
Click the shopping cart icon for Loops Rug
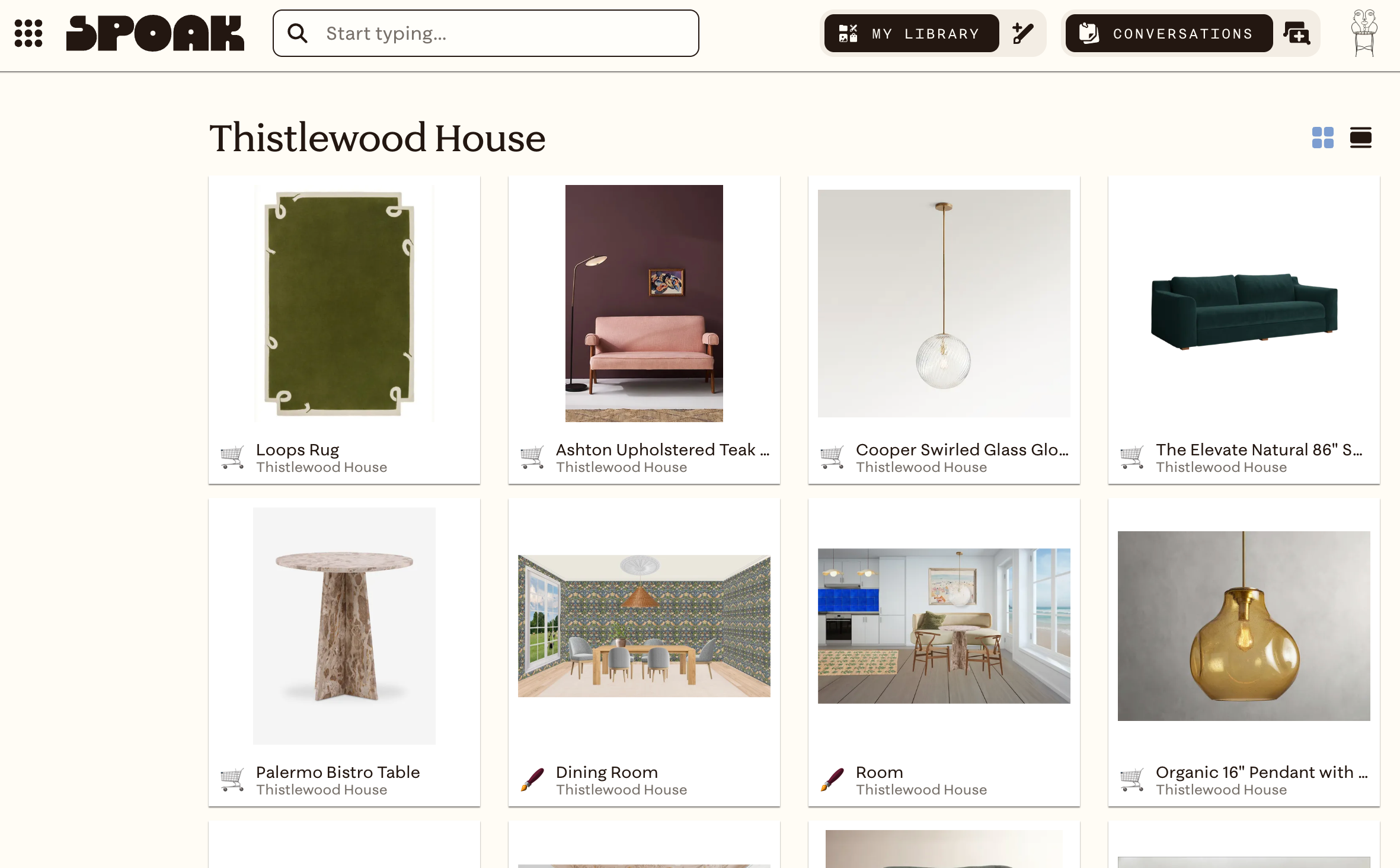click(232, 458)
